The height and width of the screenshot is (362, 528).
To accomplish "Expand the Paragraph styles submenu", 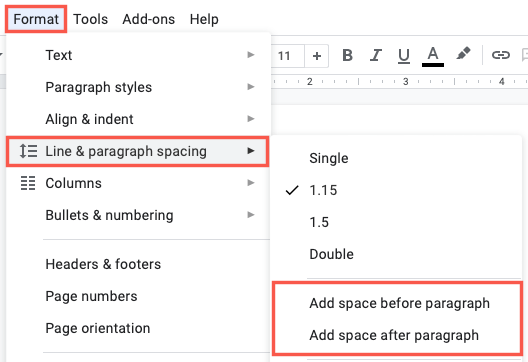I will [138, 87].
